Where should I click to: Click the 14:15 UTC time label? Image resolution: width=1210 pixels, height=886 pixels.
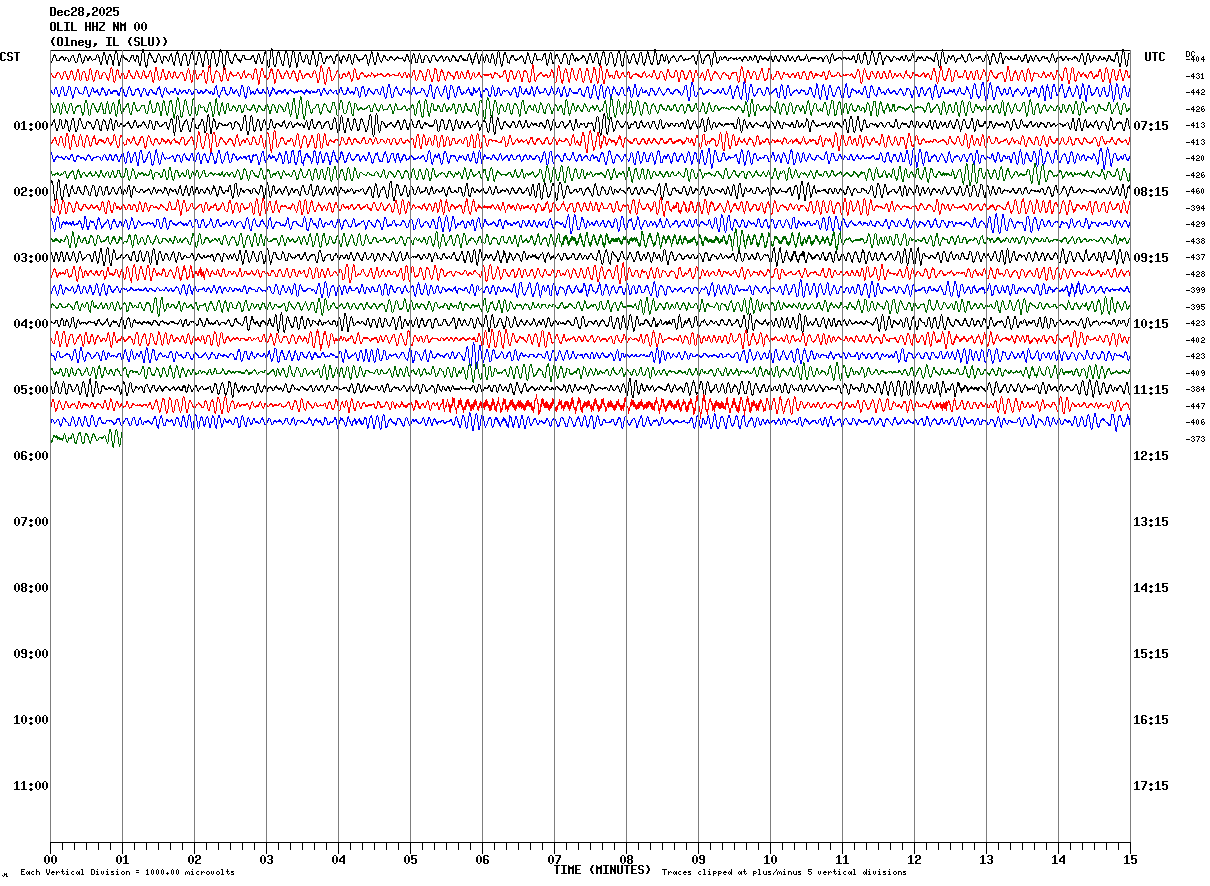pos(1151,588)
